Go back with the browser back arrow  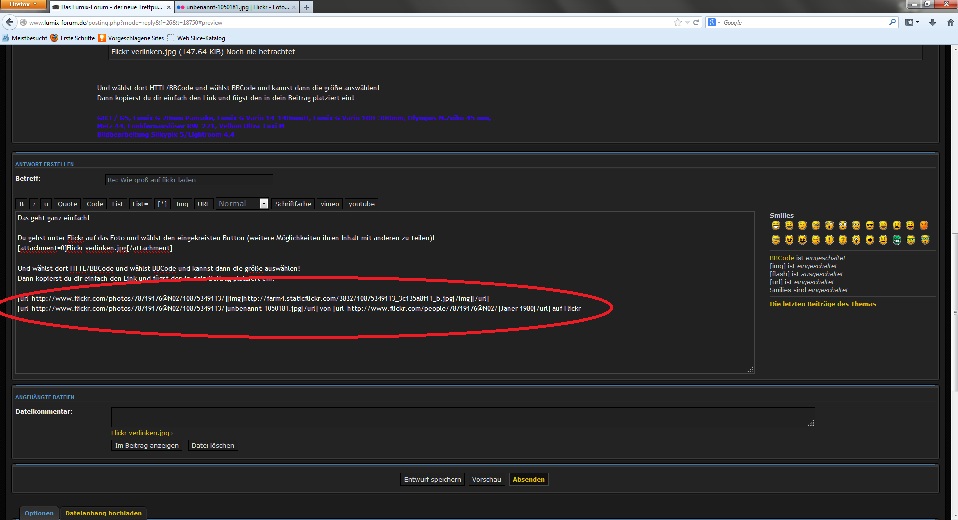[9, 23]
